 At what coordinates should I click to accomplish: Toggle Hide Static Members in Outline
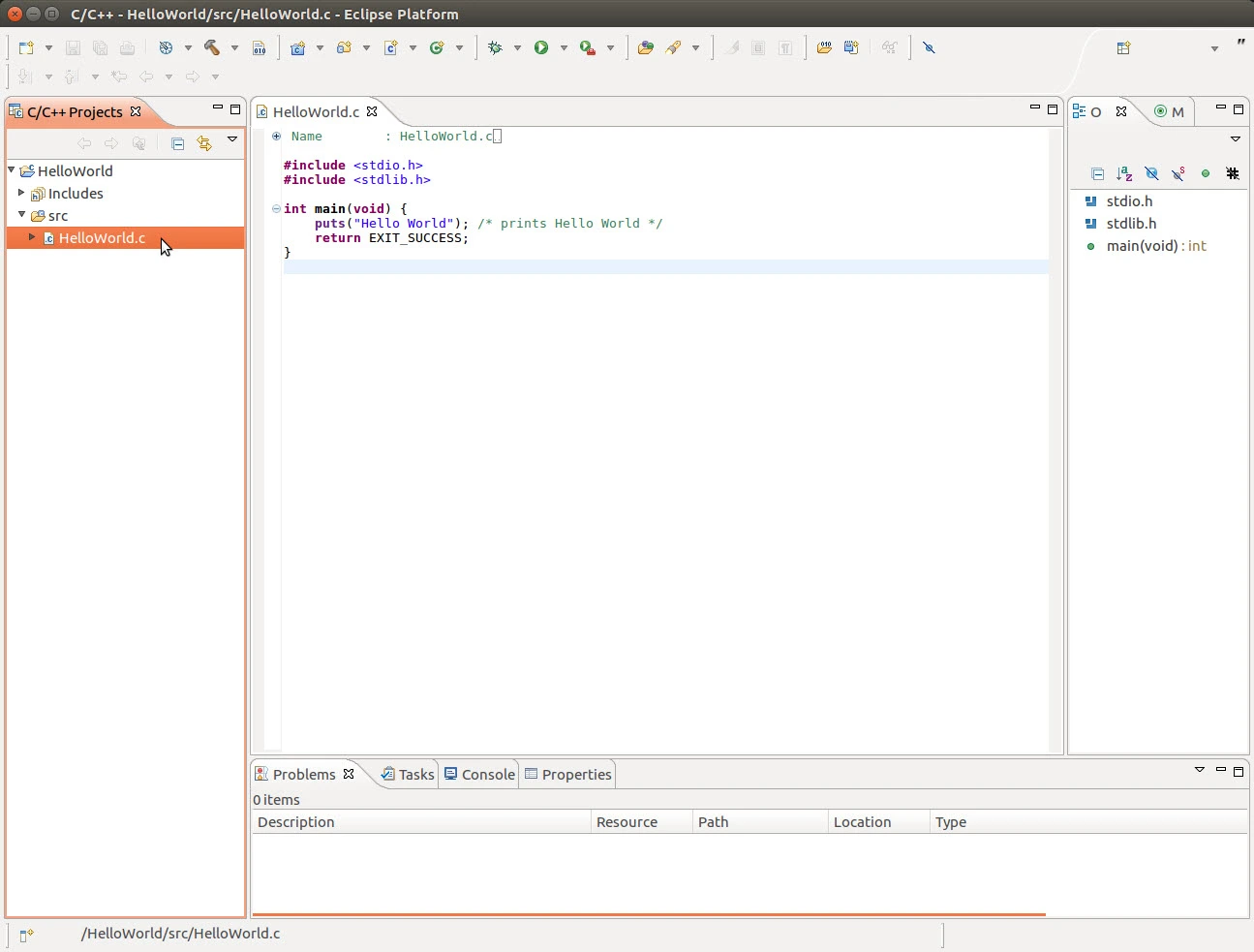pyautogui.click(x=1178, y=174)
